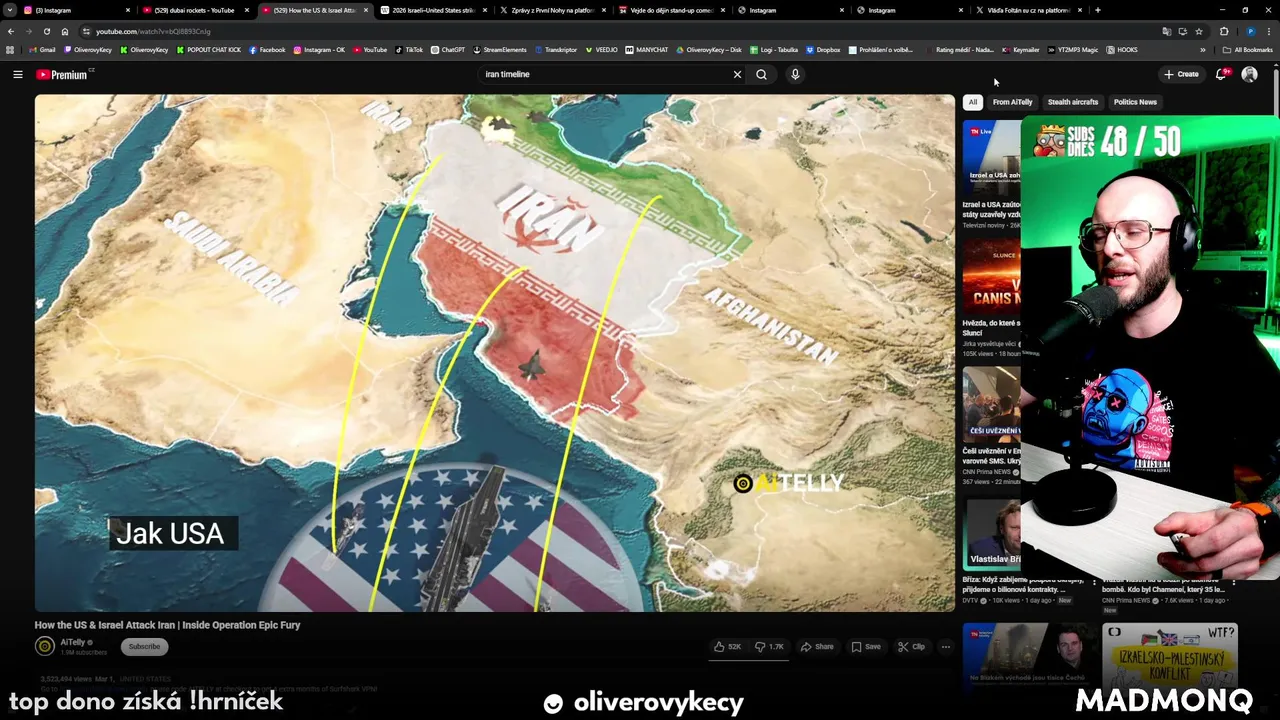Open the Facebook bookmark
Screen dimensions: 1280x720
267,50
